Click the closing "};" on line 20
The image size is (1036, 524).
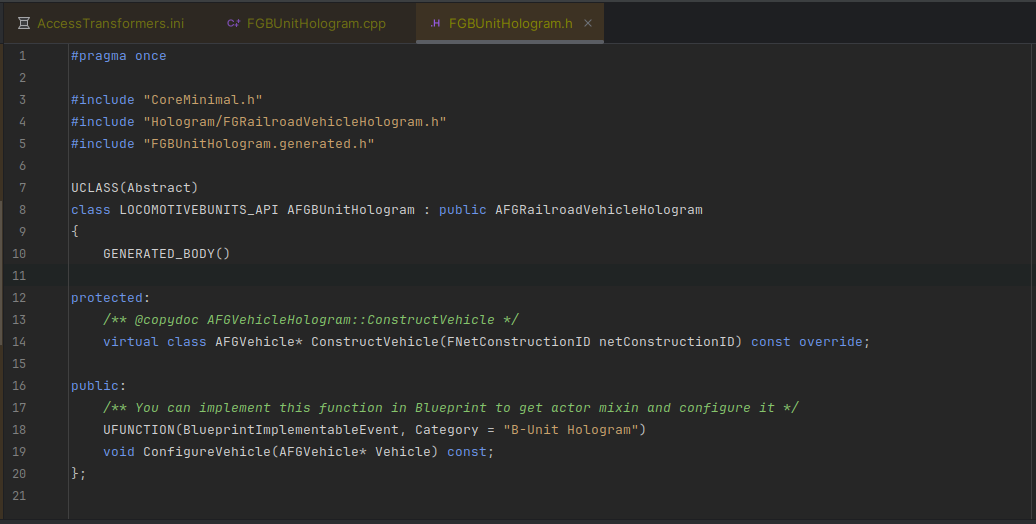(79, 474)
